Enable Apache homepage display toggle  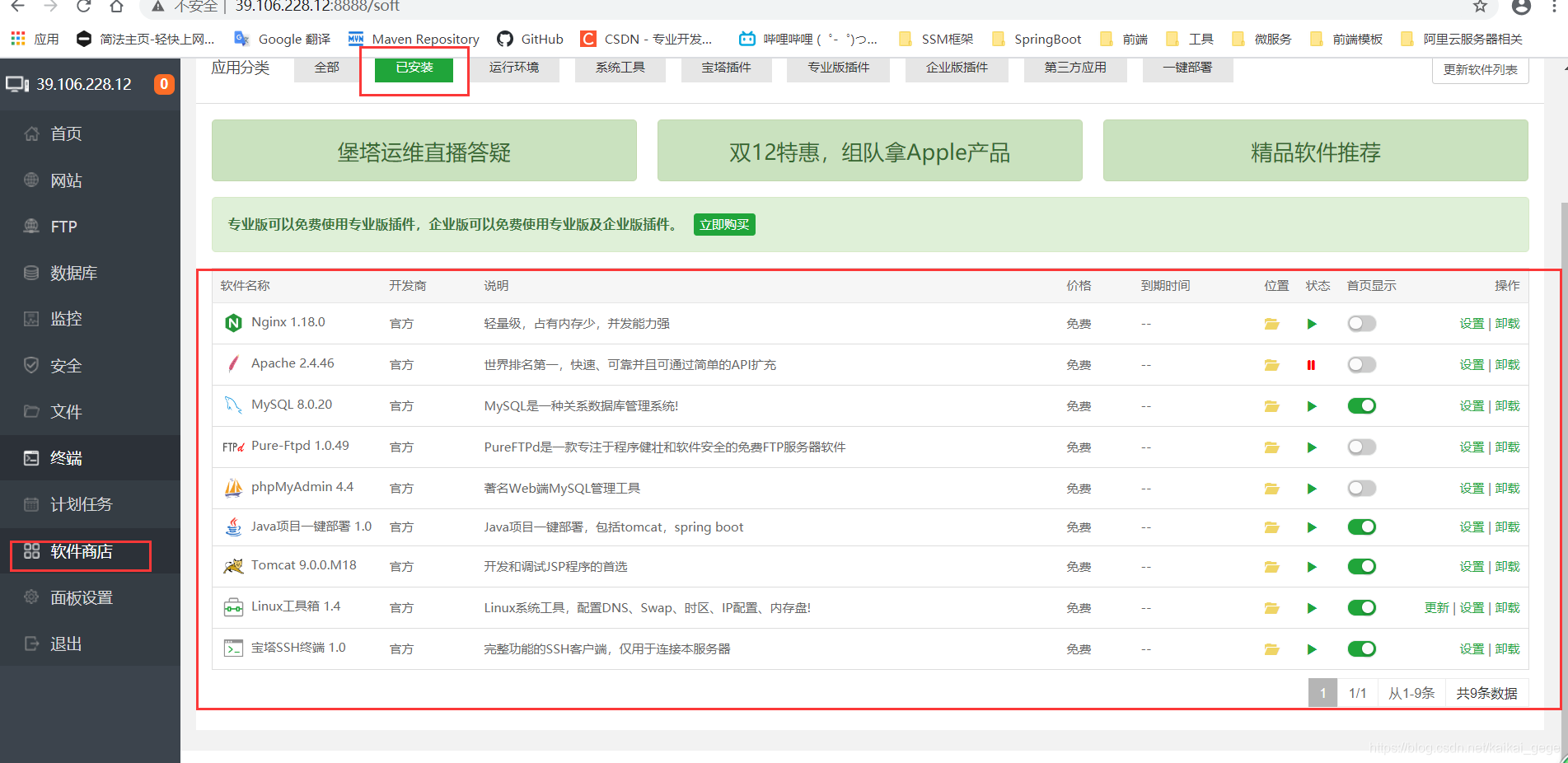(x=1362, y=365)
